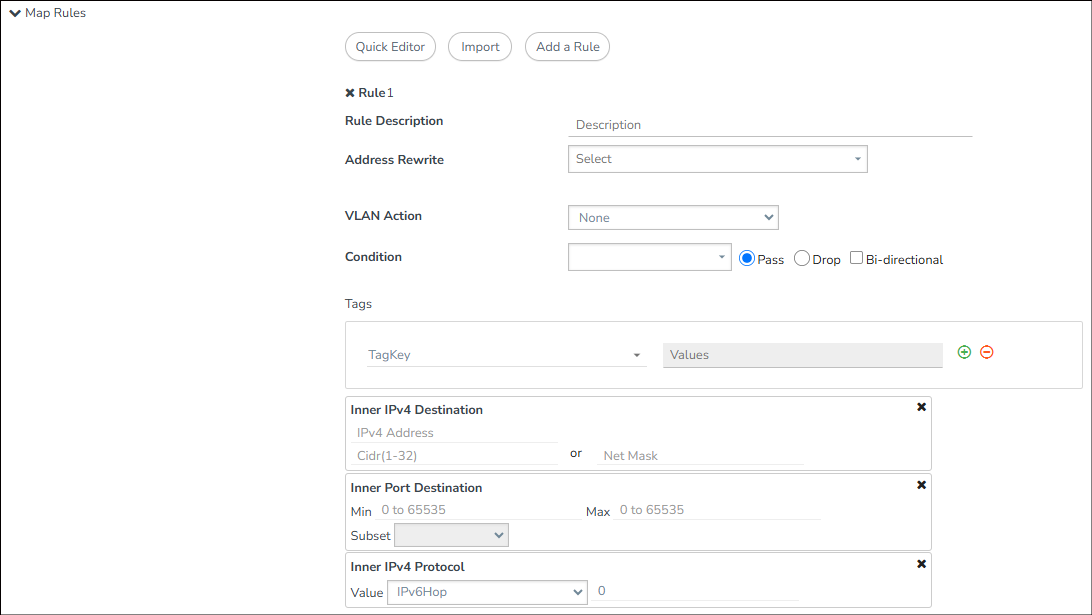This screenshot has width=1092, height=615.
Task: Remove the Inner IPv4 Protocol condition
Action: click(921, 564)
